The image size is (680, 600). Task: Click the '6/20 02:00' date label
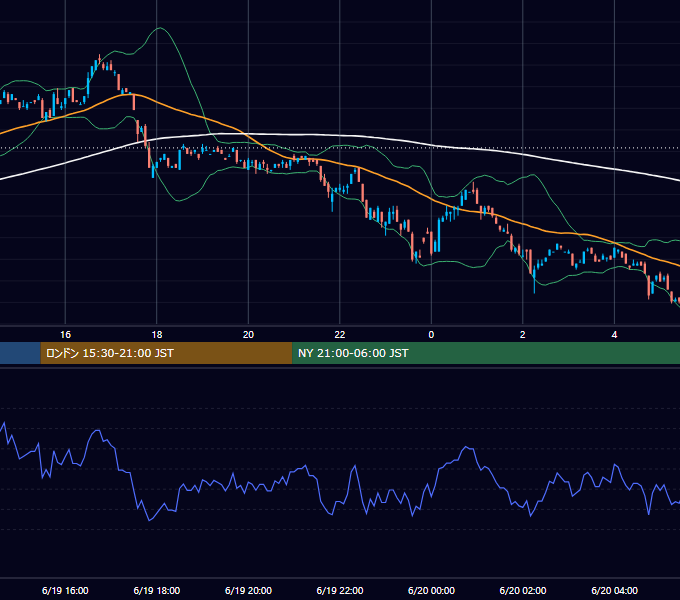click(x=523, y=590)
